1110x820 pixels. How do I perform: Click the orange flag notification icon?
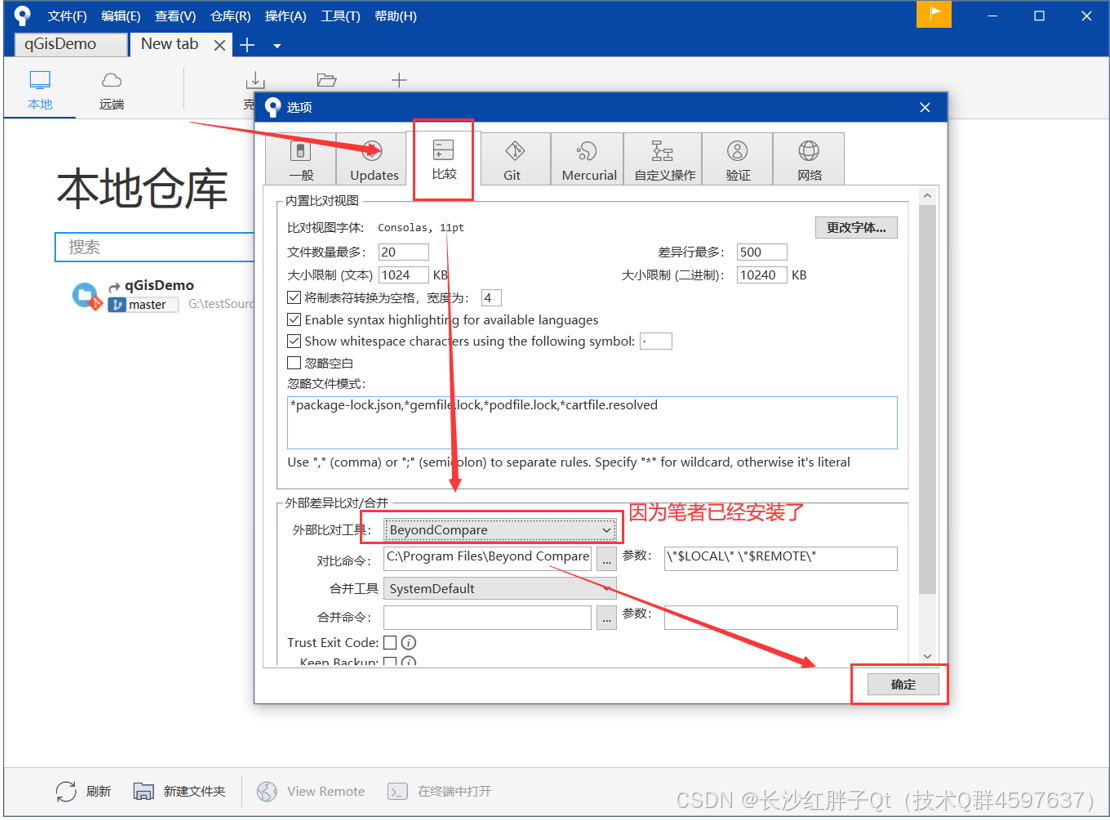click(x=934, y=14)
